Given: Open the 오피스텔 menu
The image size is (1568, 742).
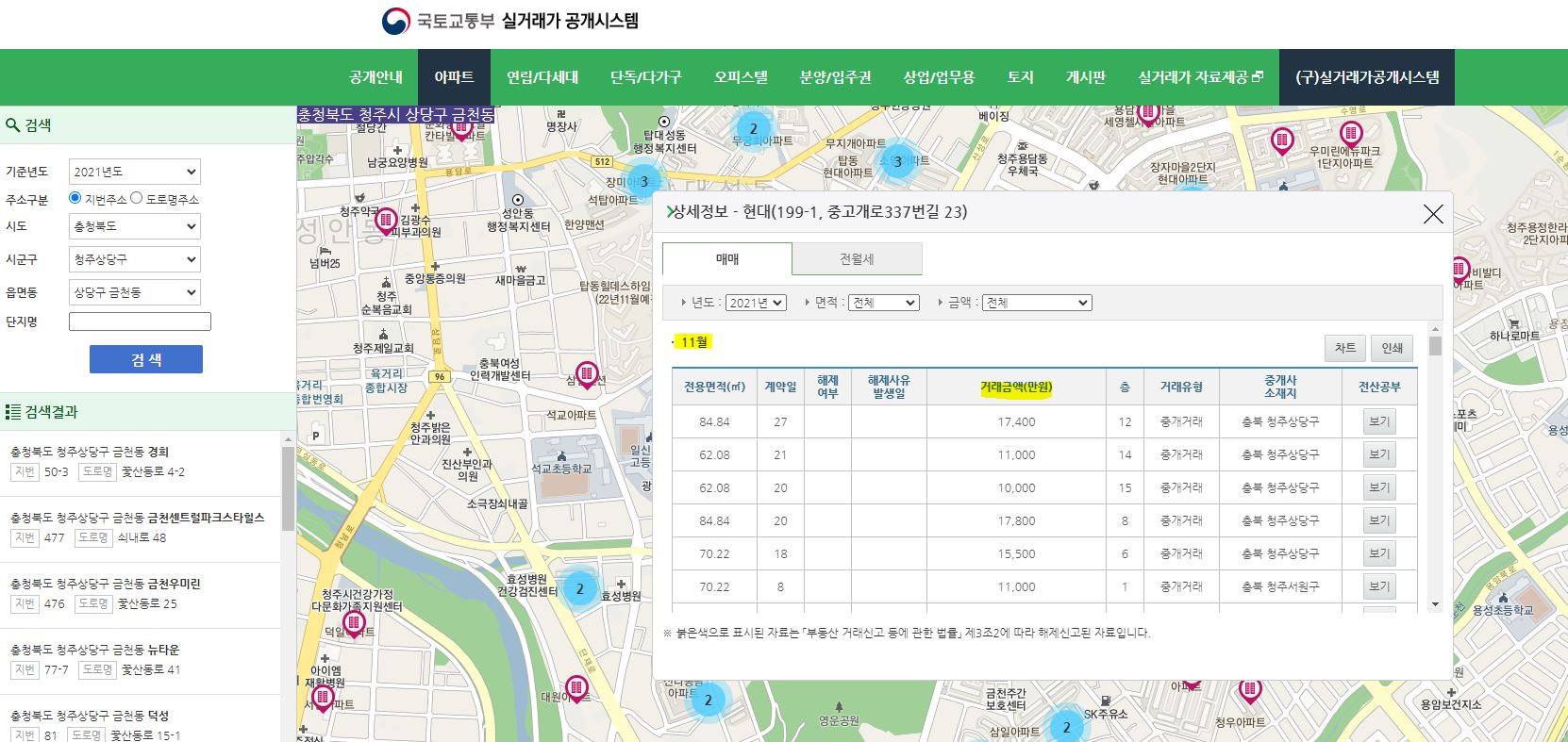Looking at the screenshot, I should click(x=741, y=77).
